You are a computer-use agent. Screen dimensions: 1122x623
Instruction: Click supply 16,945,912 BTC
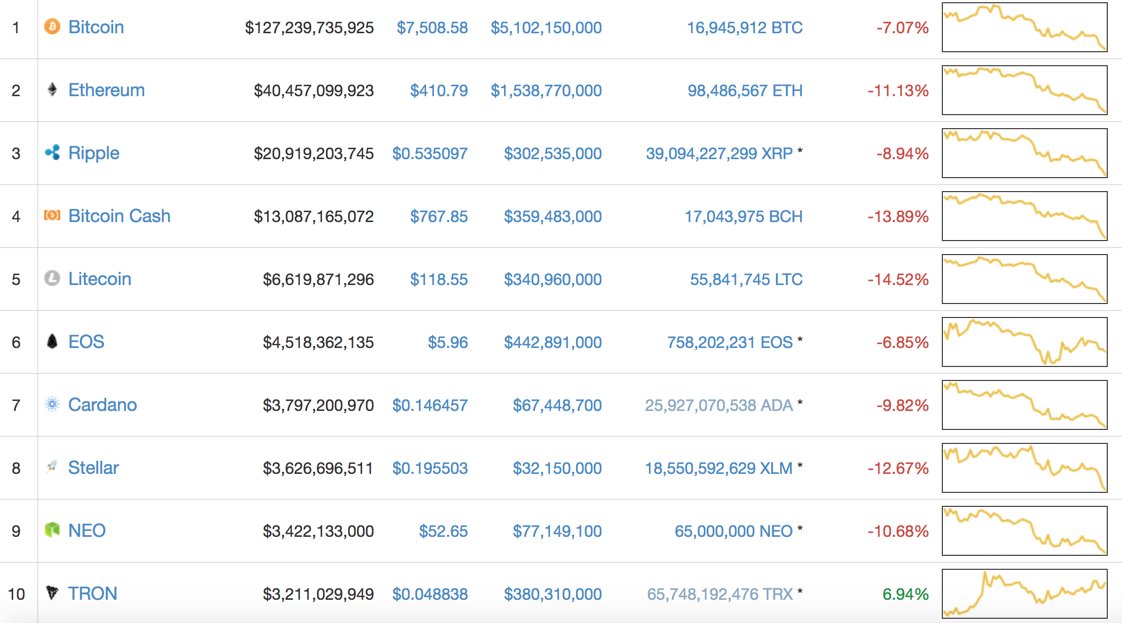click(x=745, y=28)
